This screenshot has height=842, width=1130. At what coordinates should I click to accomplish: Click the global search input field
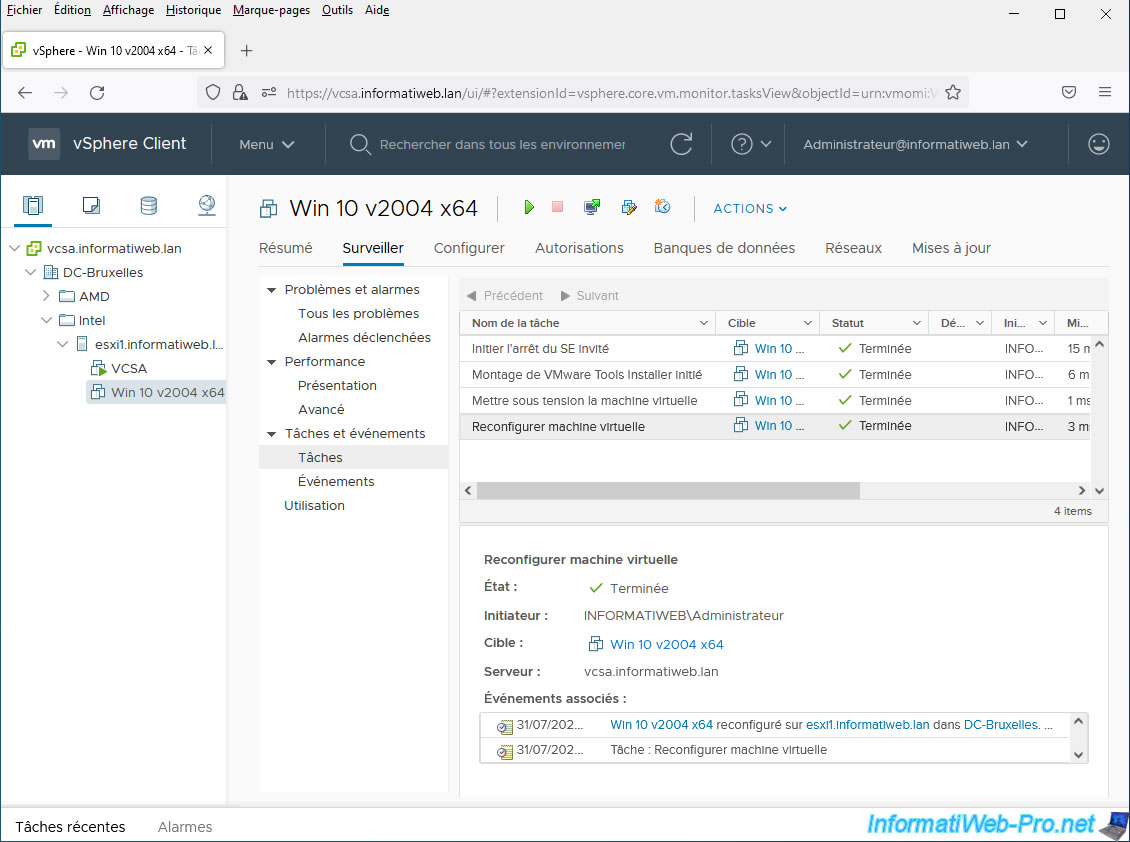pyautogui.click(x=502, y=144)
